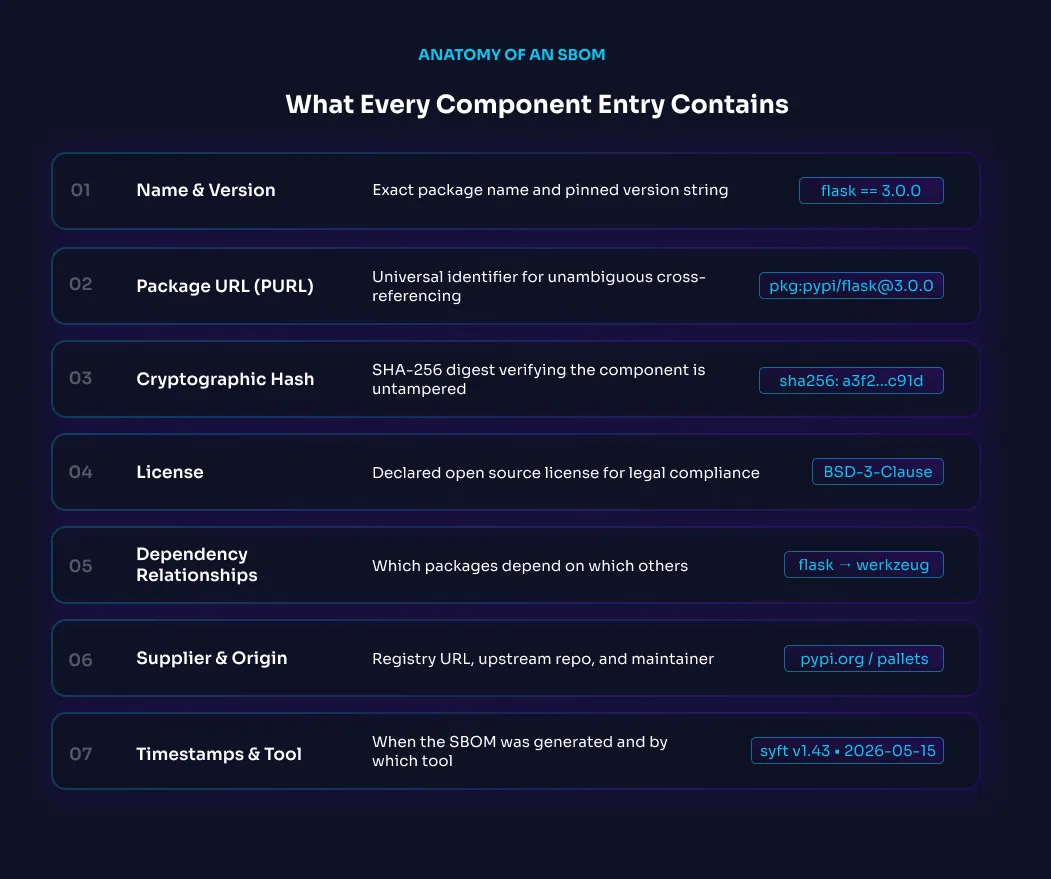Select the Name & Version row title
Image resolution: width=1051 pixels, height=879 pixels.
pos(206,190)
